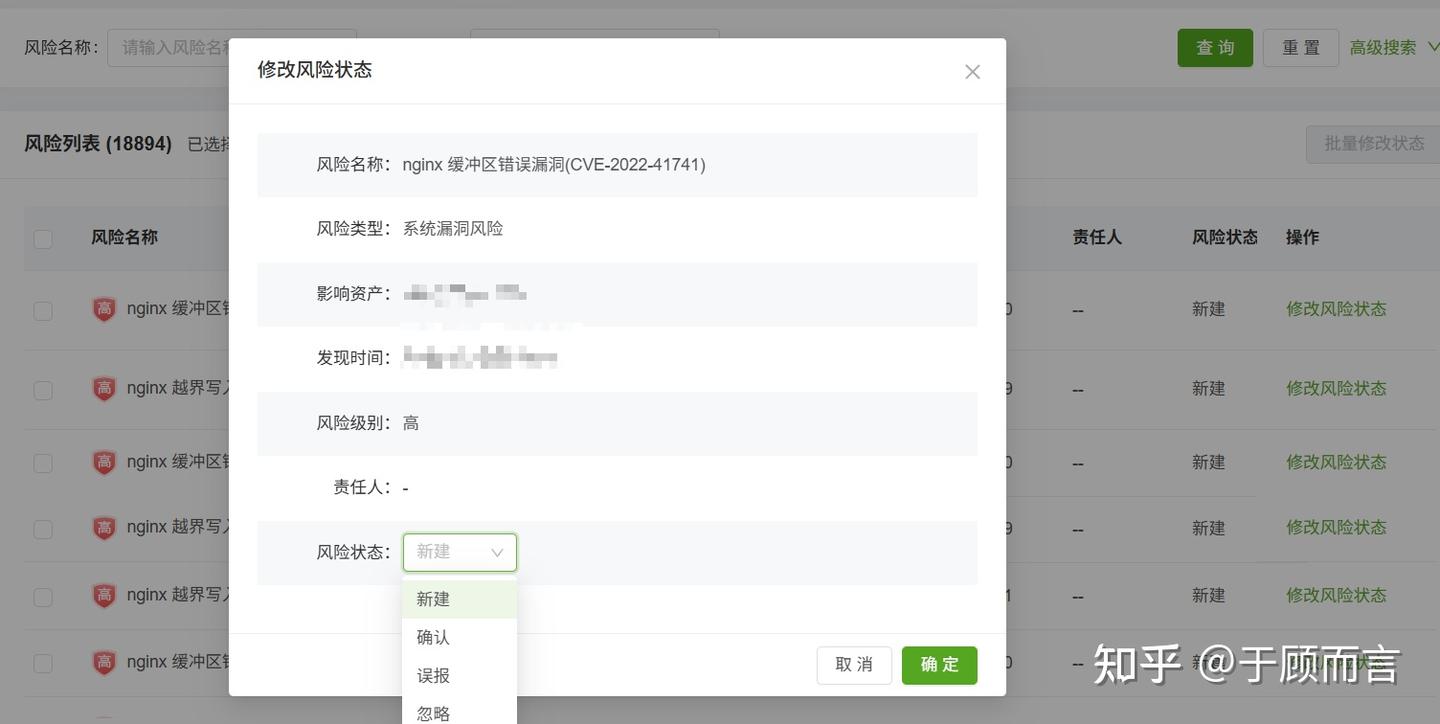Click the green 查询 button
This screenshot has width=1440, height=724.
1215,48
